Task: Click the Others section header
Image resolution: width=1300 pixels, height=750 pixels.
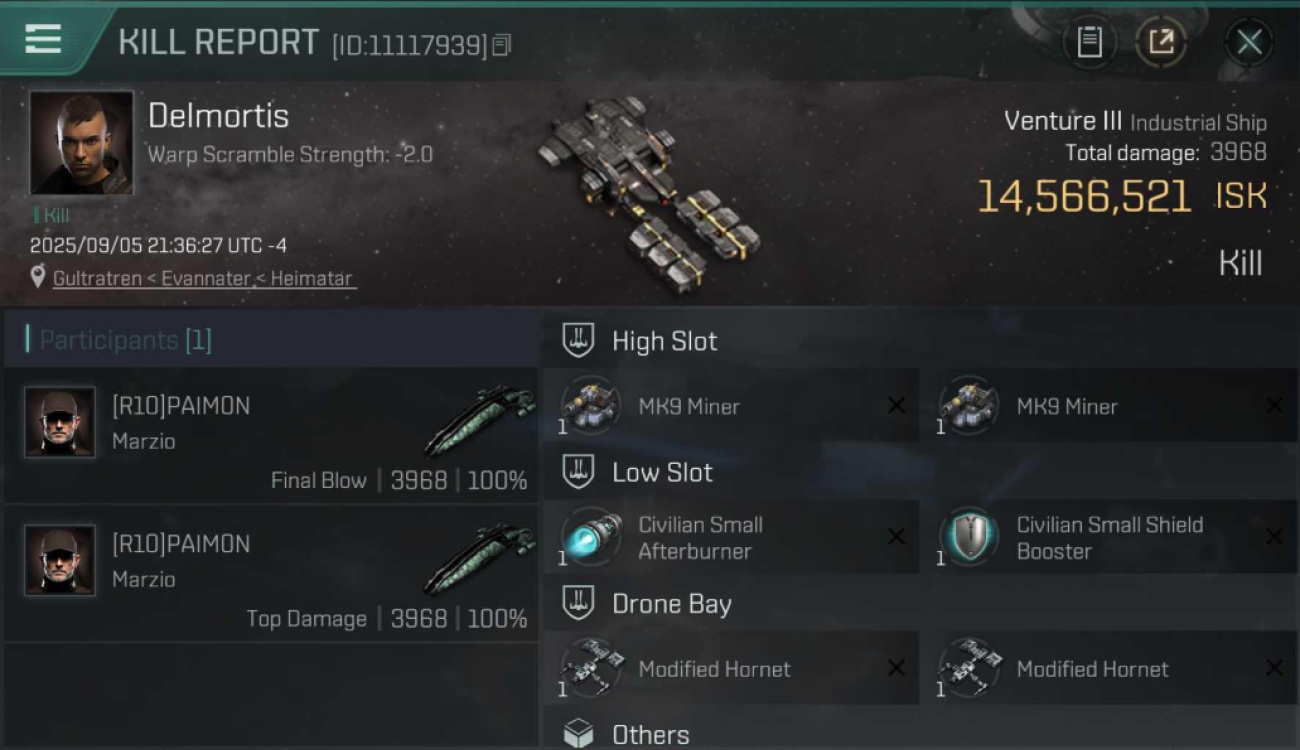Action: point(650,735)
